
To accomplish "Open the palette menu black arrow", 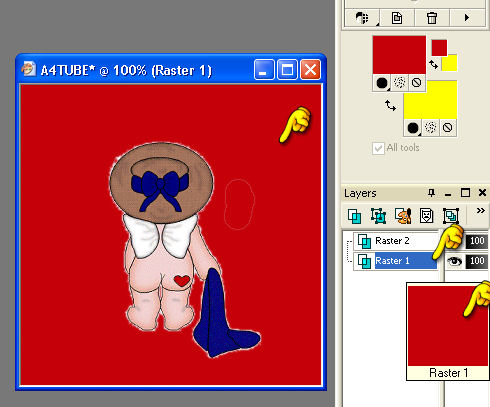I will [467, 17].
